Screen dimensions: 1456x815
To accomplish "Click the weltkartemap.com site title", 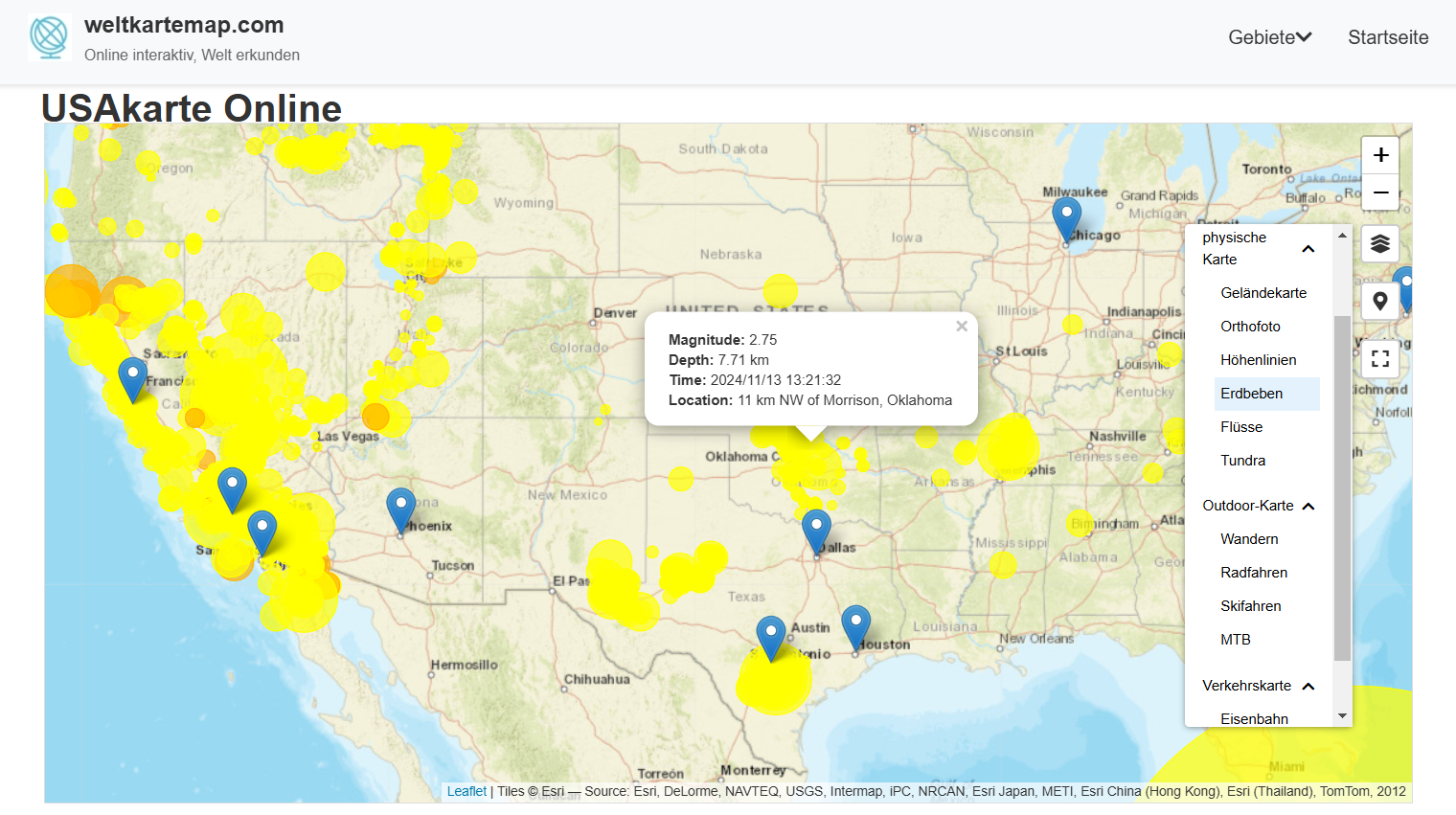I will (184, 25).
